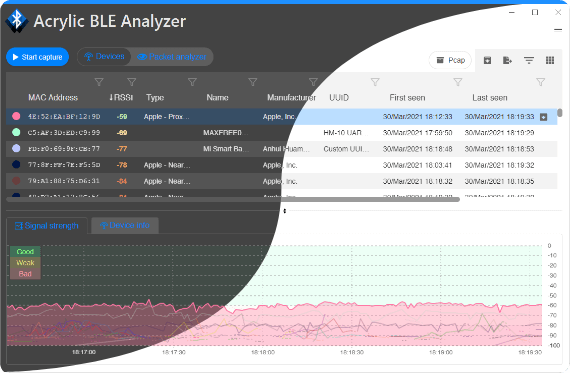Sort by the Last seen column header
The width and height of the screenshot is (570, 373).
(490, 97)
